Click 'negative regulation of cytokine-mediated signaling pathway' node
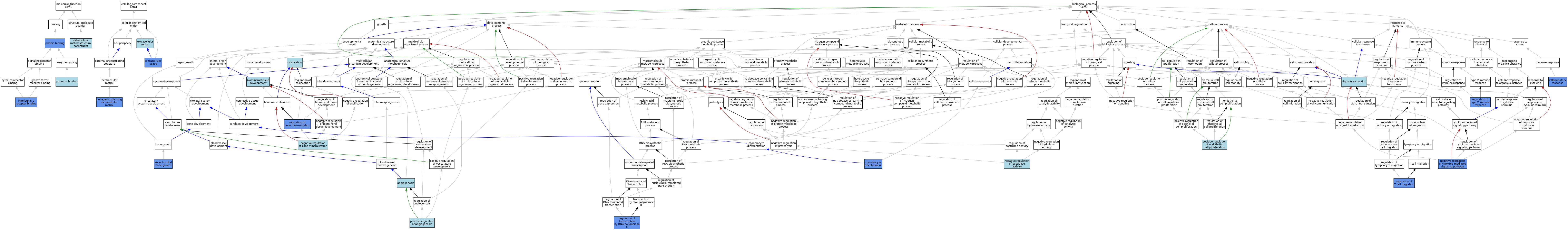 coord(1452,164)
